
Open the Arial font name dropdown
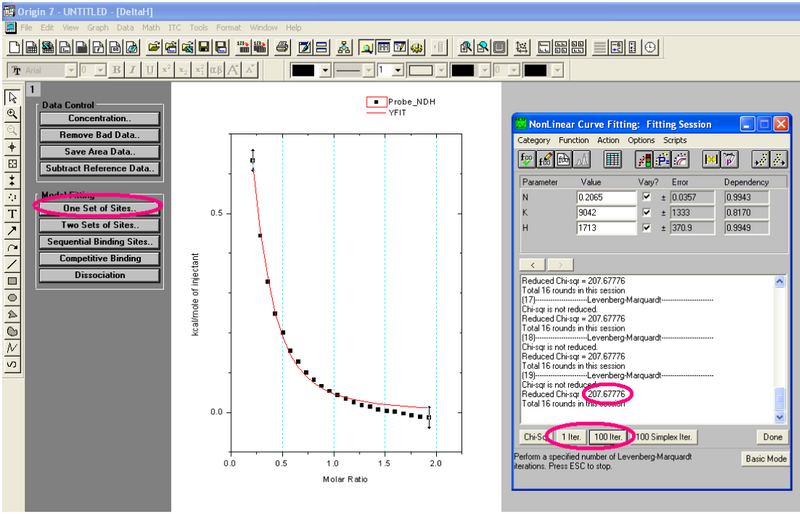[x=71, y=70]
